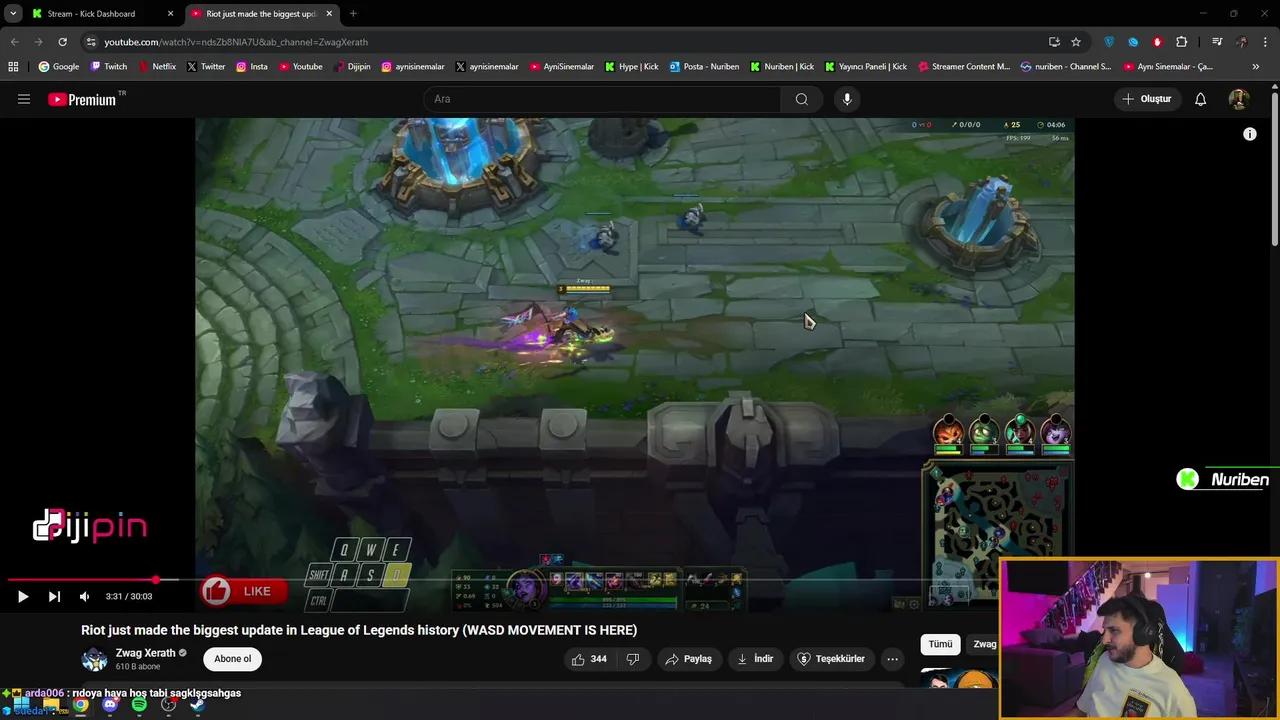The width and height of the screenshot is (1280, 720).
Task: Click the Oluştur create button
Action: coord(1146,99)
